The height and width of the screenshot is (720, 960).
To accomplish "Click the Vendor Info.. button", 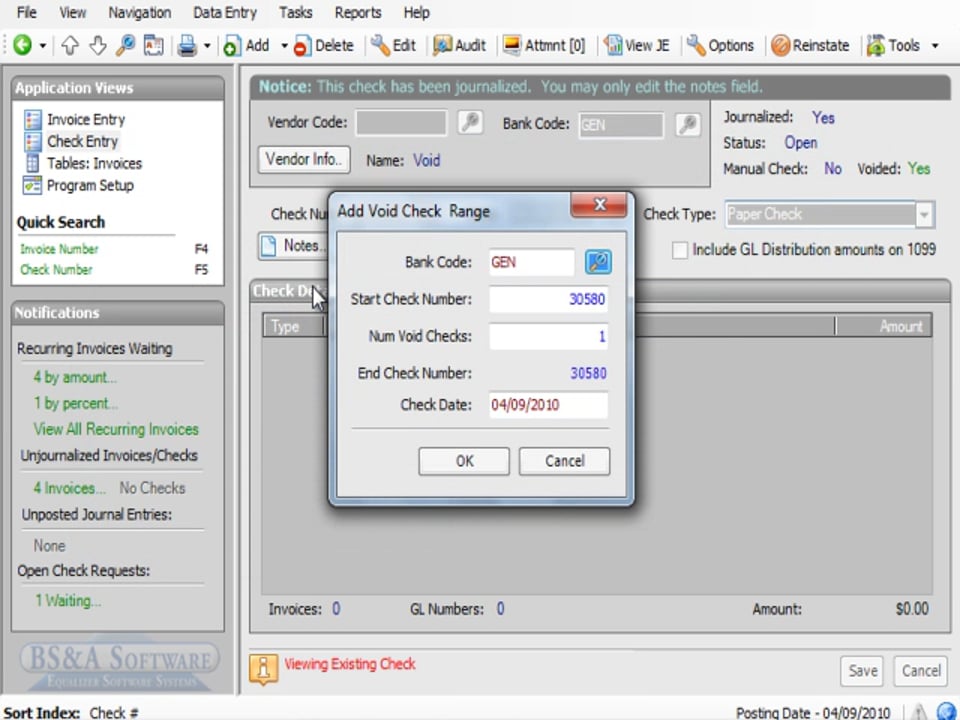I will click(304, 159).
